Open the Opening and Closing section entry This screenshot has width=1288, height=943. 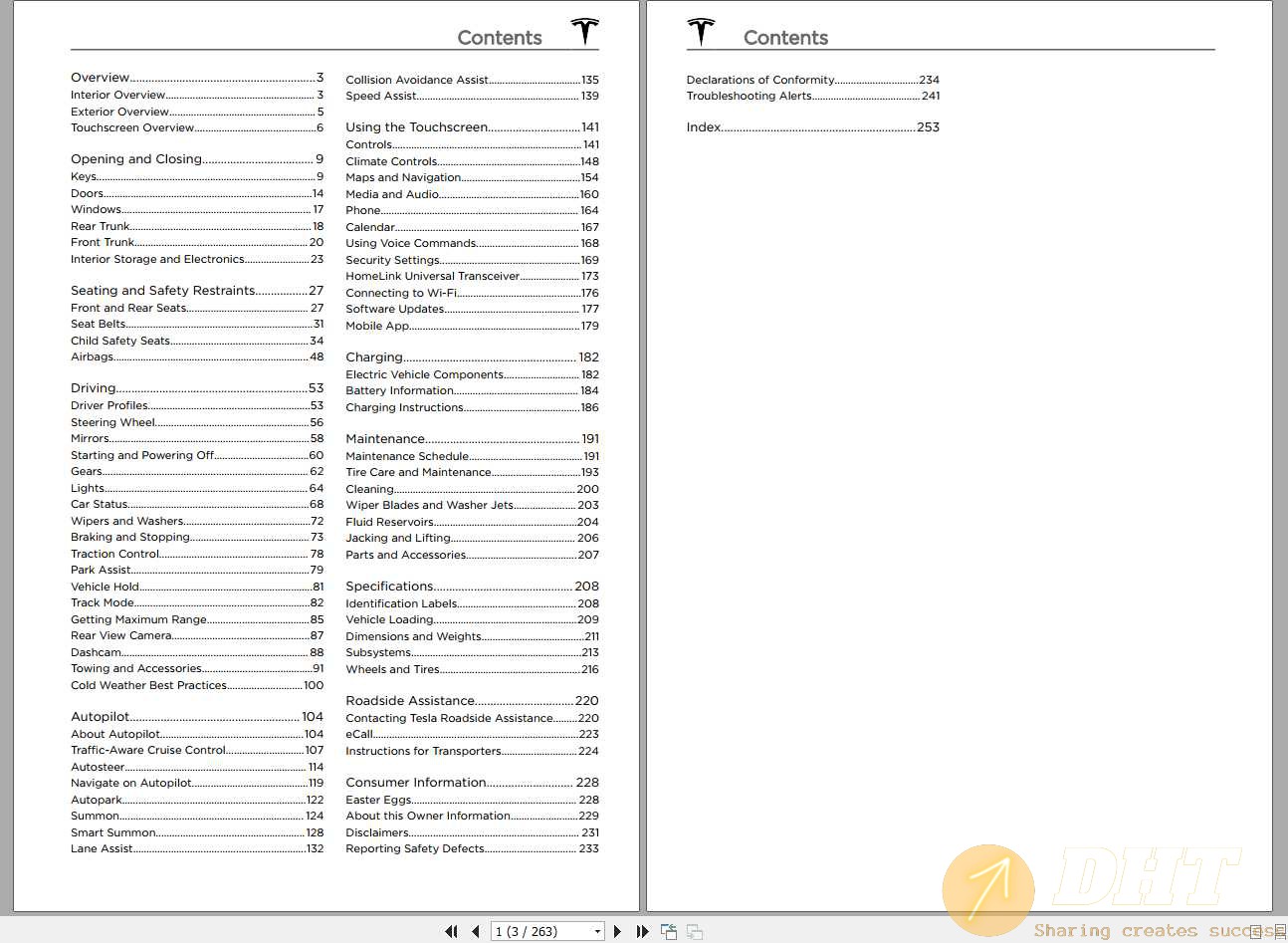pos(197,159)
